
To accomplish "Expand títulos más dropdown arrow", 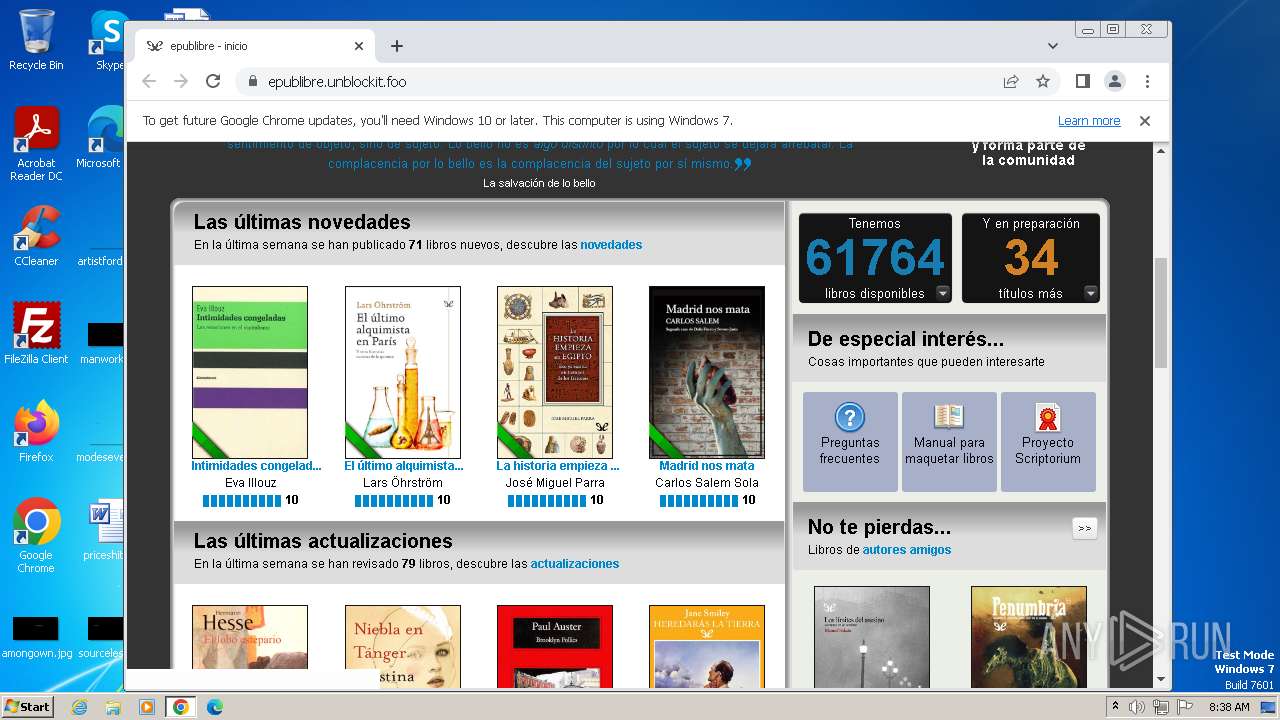I will pyautogui.click(x=1091, y=293).
